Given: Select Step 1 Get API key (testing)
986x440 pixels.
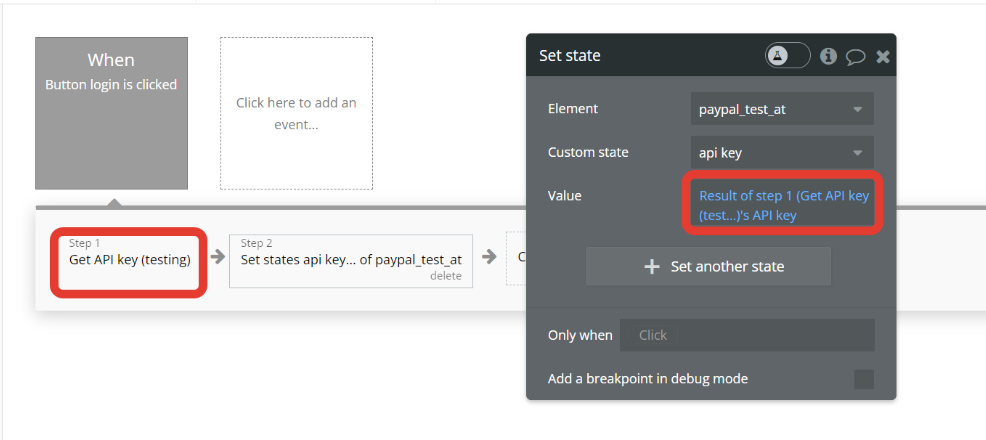Looking at the screenshot, I should point(129,259).
